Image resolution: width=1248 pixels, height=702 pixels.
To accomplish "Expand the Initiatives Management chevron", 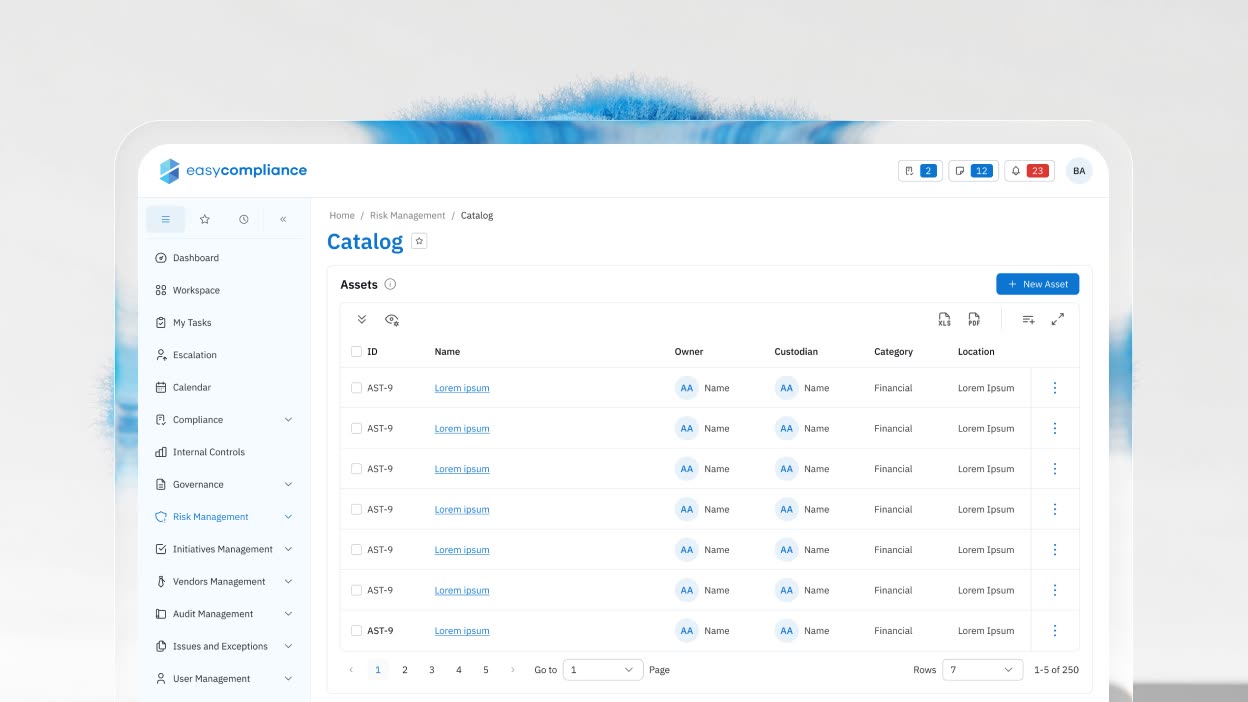I will click(x=288, y=549).
